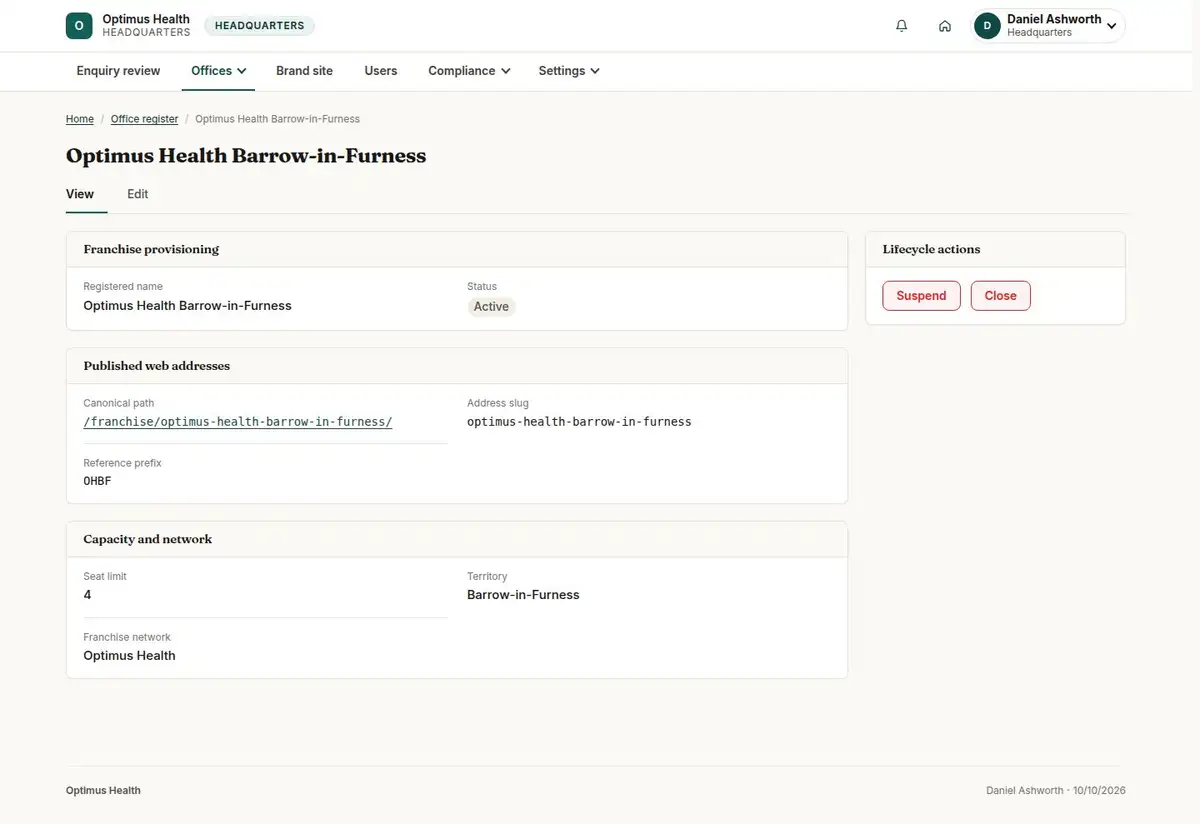This screenshot has width=1200, height=824.
Task: Click the territory value Barrow-in-Furness
Action: pos(523,595)
